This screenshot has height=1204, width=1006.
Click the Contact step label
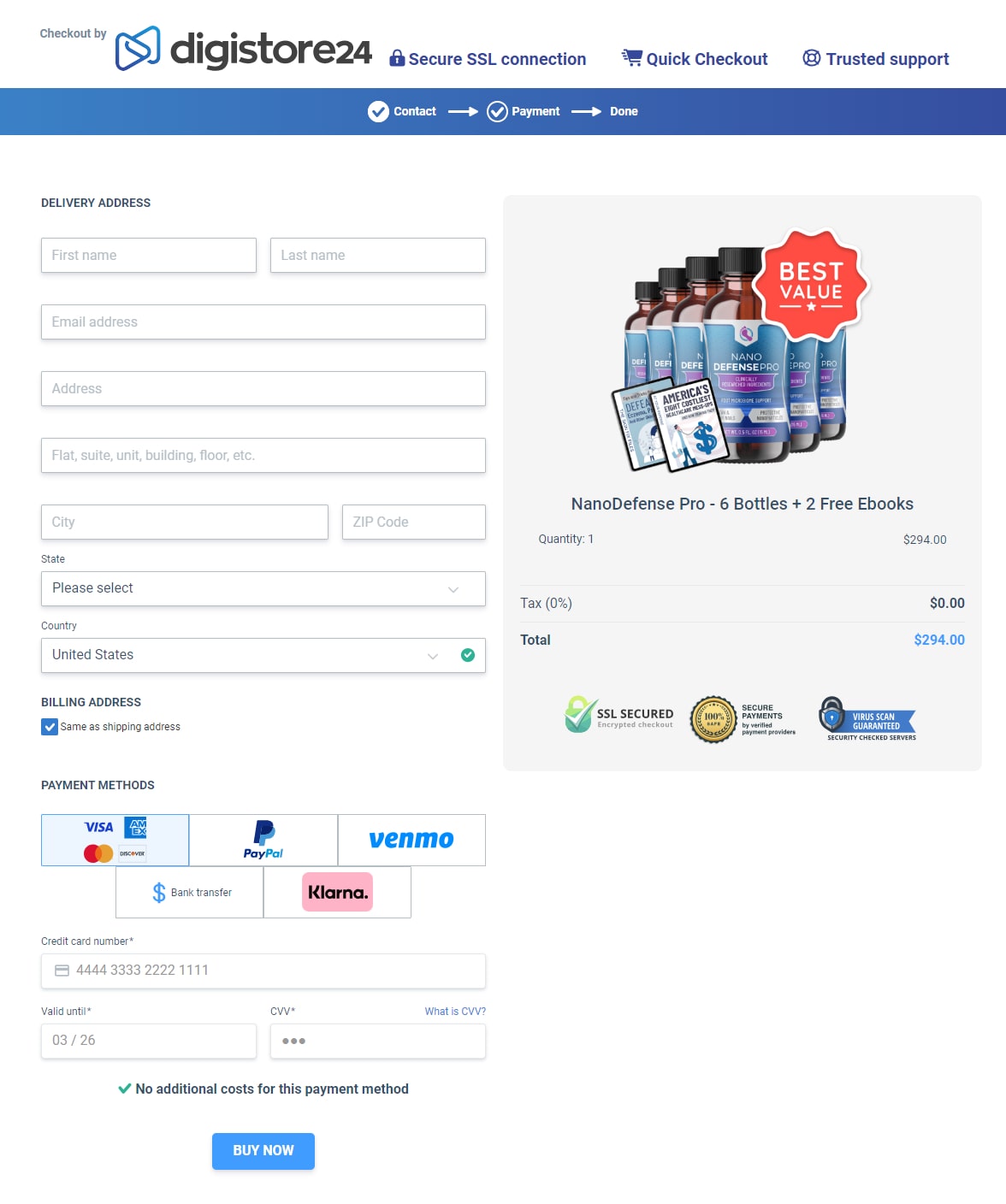[x=415, y=112]
